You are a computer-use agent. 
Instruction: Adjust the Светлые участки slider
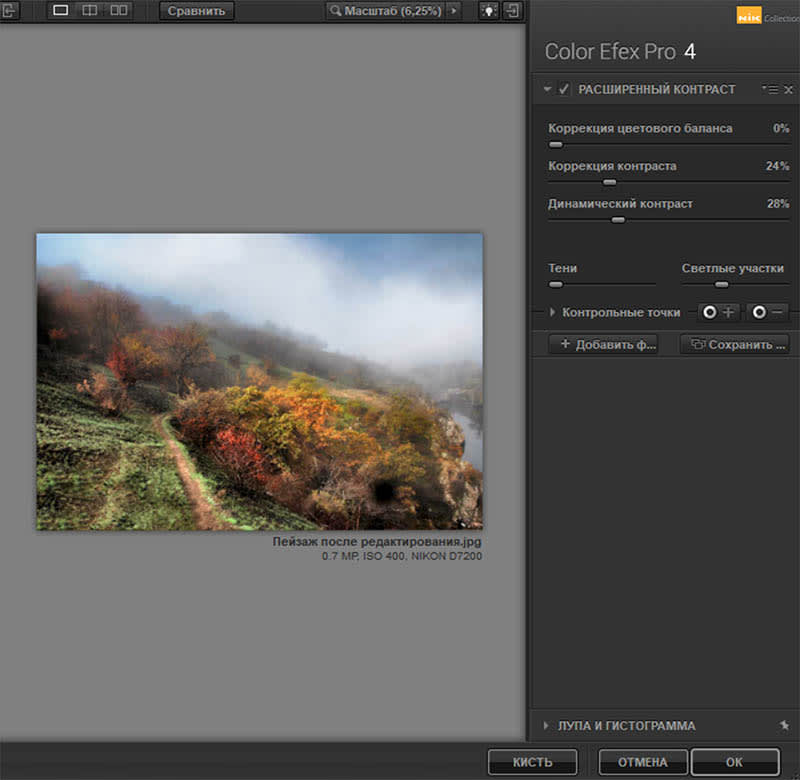click(721, 285)
